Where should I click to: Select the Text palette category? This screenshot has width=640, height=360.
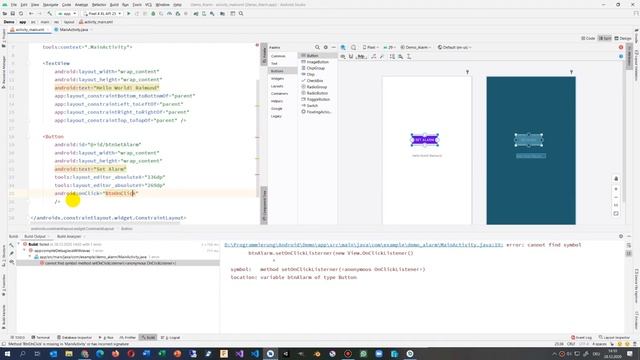click(x=282, y=63)
